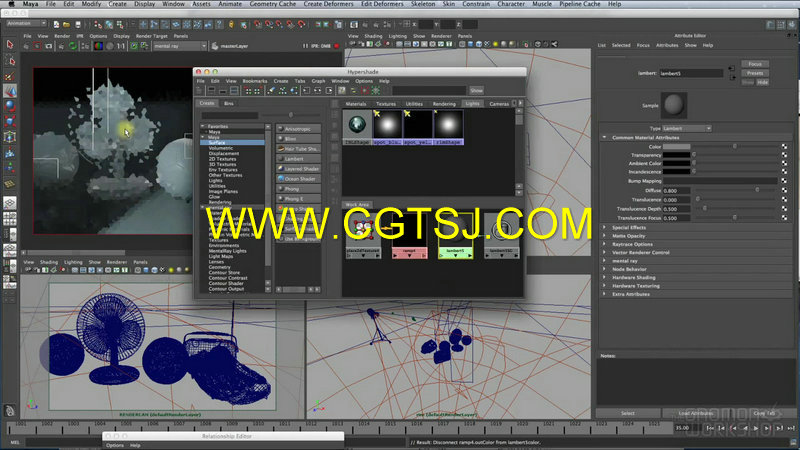Expand the Matte Opacity section
The width and height of the screenshot is (800, 450).
tap(605, 236)
